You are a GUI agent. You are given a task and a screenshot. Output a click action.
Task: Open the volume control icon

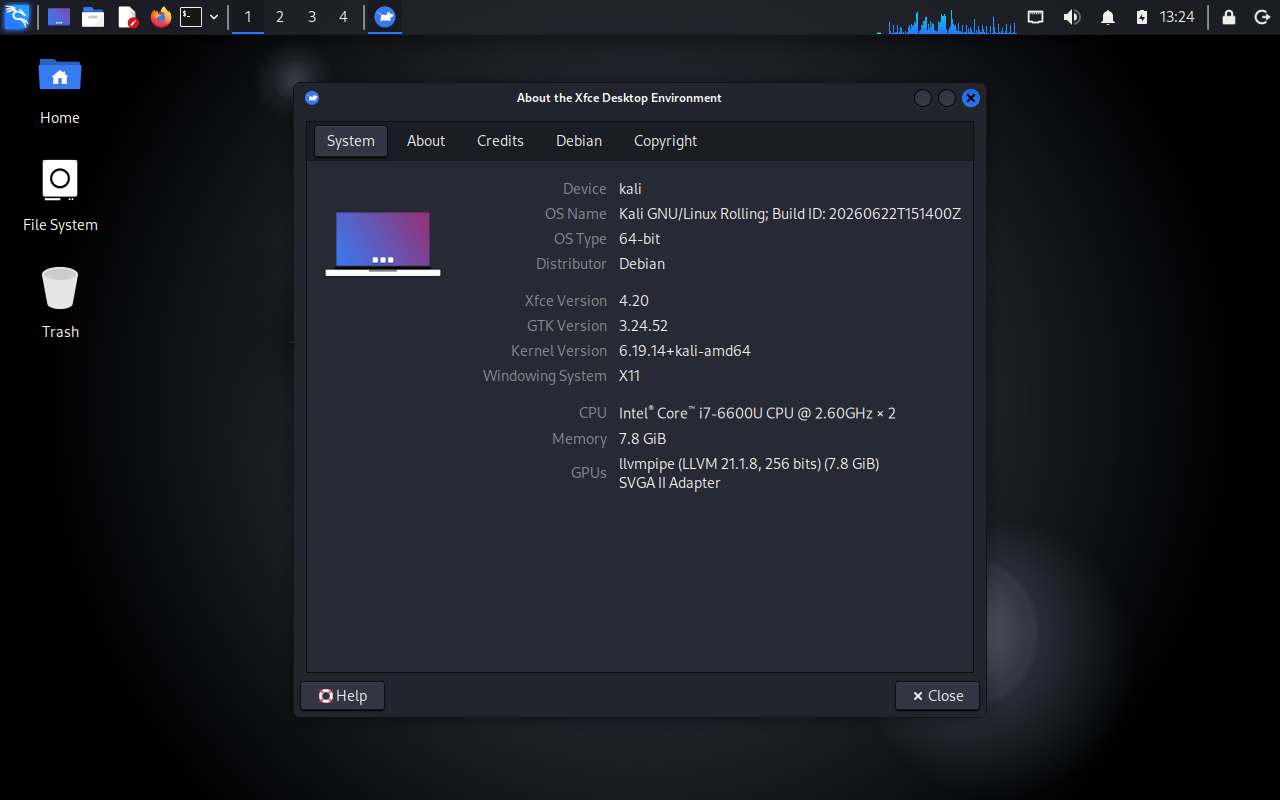pos(1072,17)
